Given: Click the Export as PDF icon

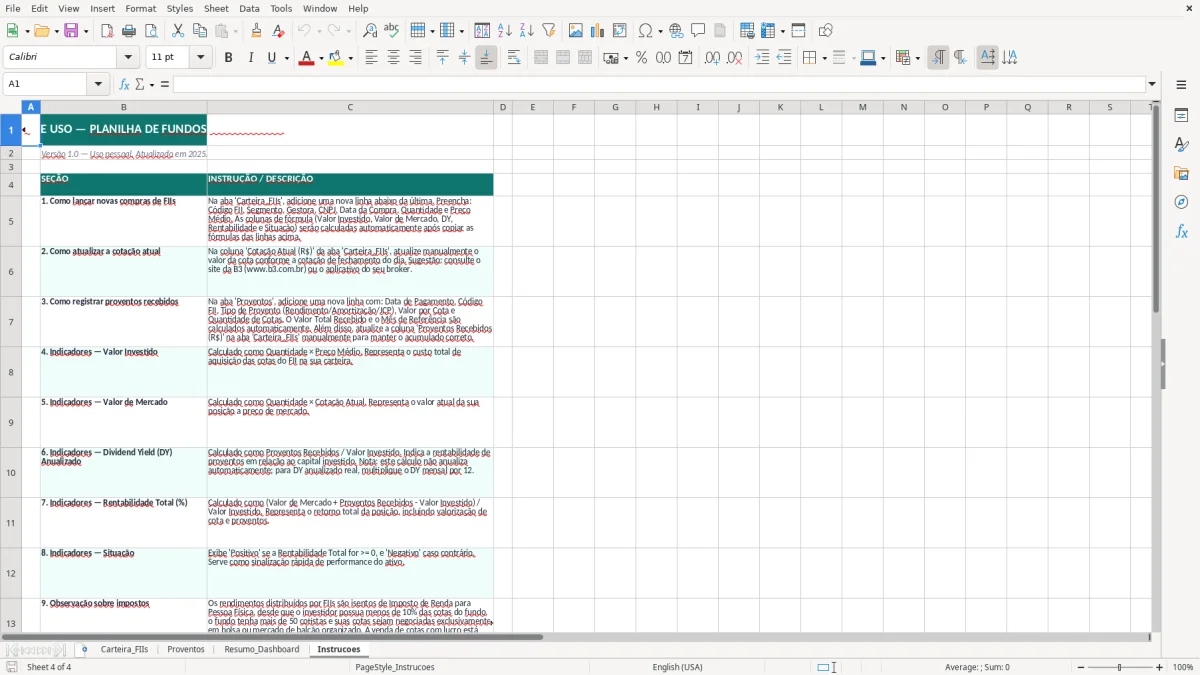Looking at the screenshot, I should [x=107, y=31].
